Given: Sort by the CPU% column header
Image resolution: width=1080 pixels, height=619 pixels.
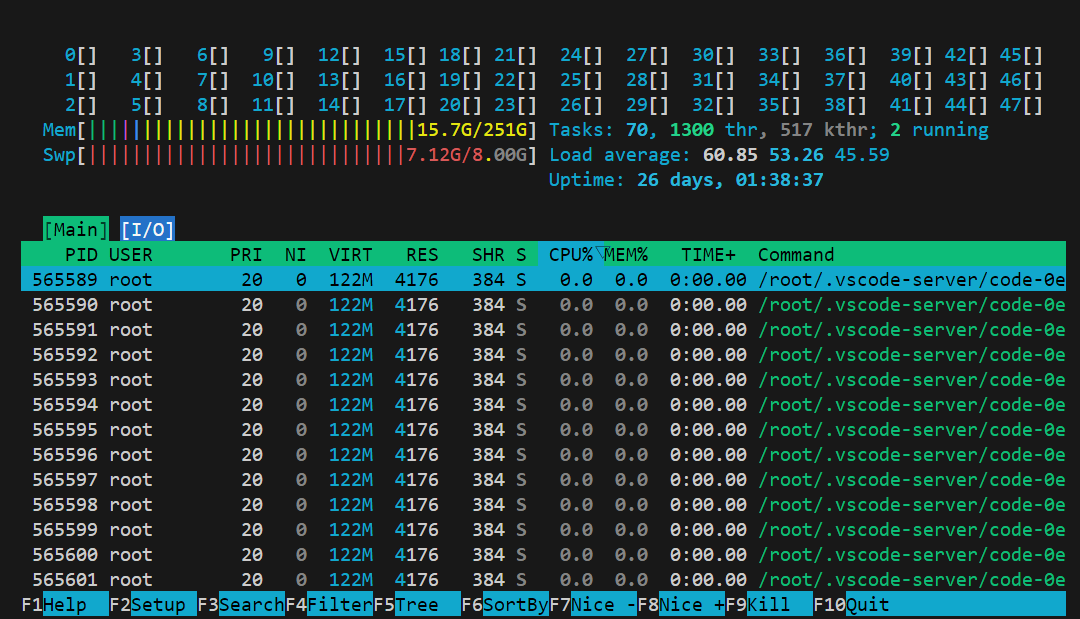Looking at the screenshot, I should click(571, 255).
